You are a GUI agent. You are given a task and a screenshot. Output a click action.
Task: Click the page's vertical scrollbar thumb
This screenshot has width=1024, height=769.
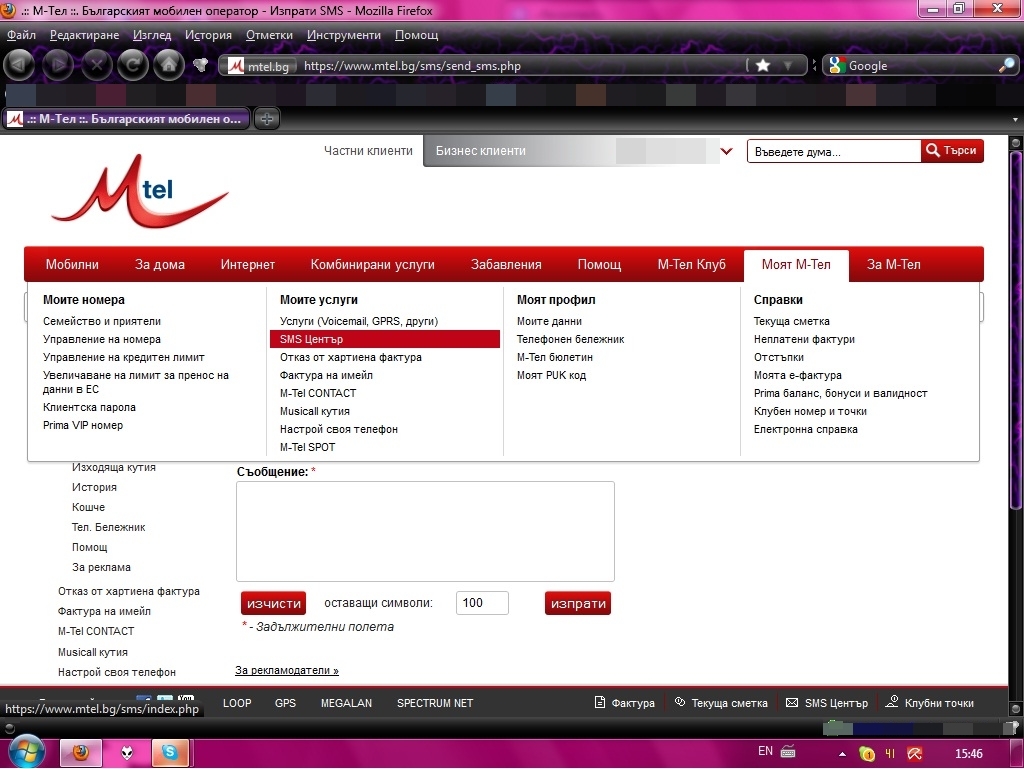pos(1016,330)
